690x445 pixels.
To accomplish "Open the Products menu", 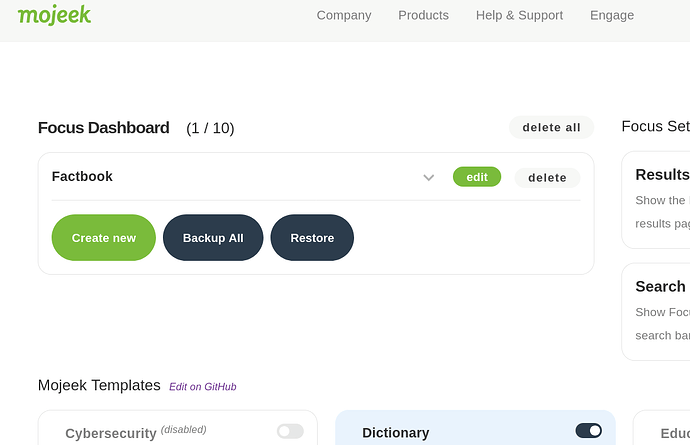I will pyautogui.click(x=423, y=15).
